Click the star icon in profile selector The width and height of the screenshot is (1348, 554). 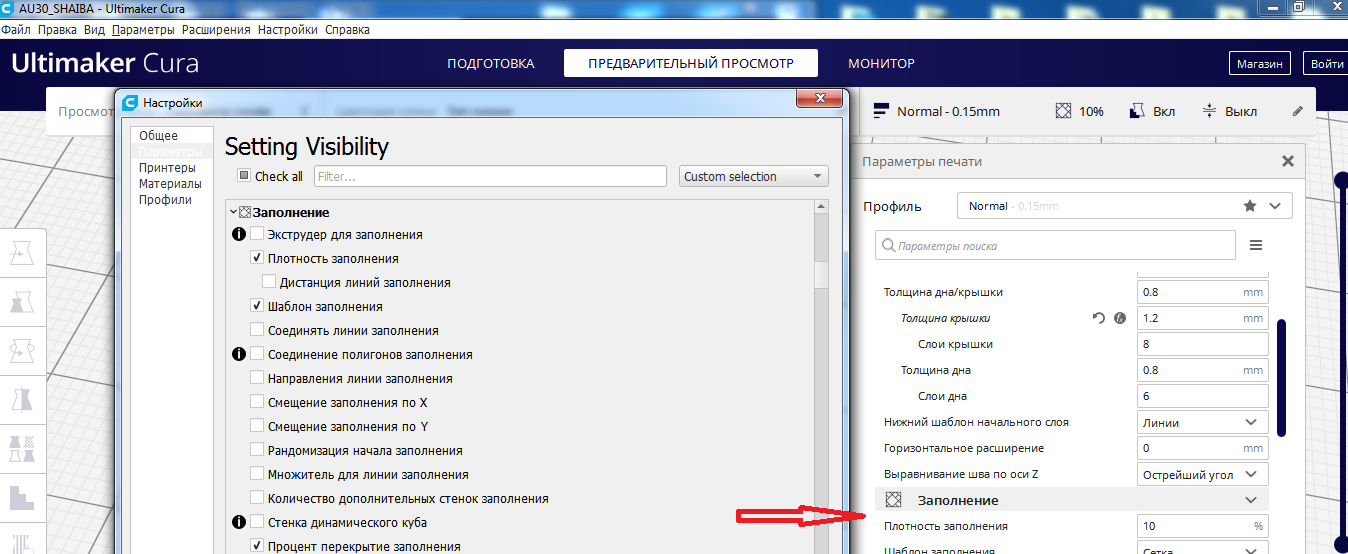click(x=1250, y=205)
